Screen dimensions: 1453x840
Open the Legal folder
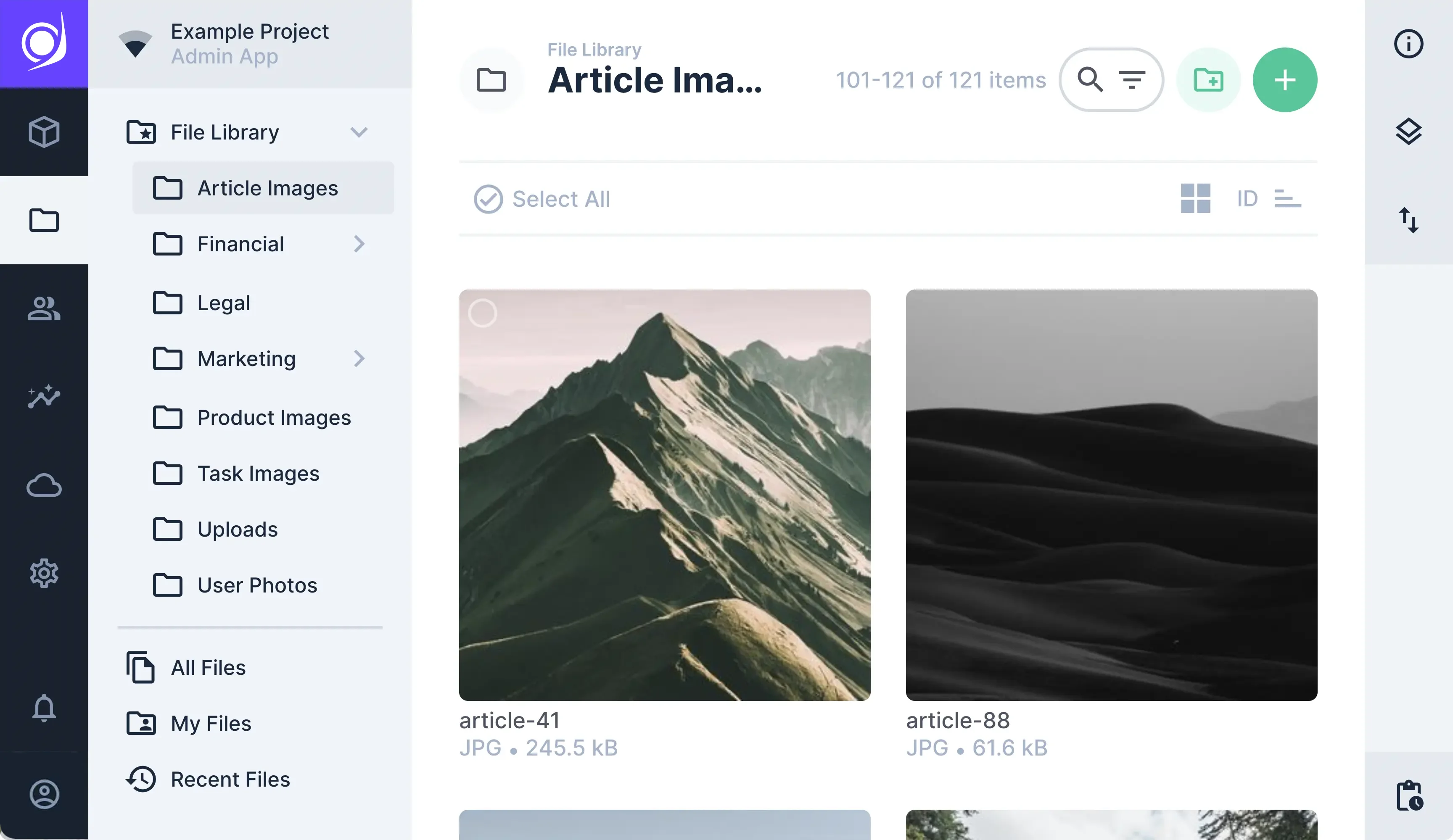(x=264, y=303)
